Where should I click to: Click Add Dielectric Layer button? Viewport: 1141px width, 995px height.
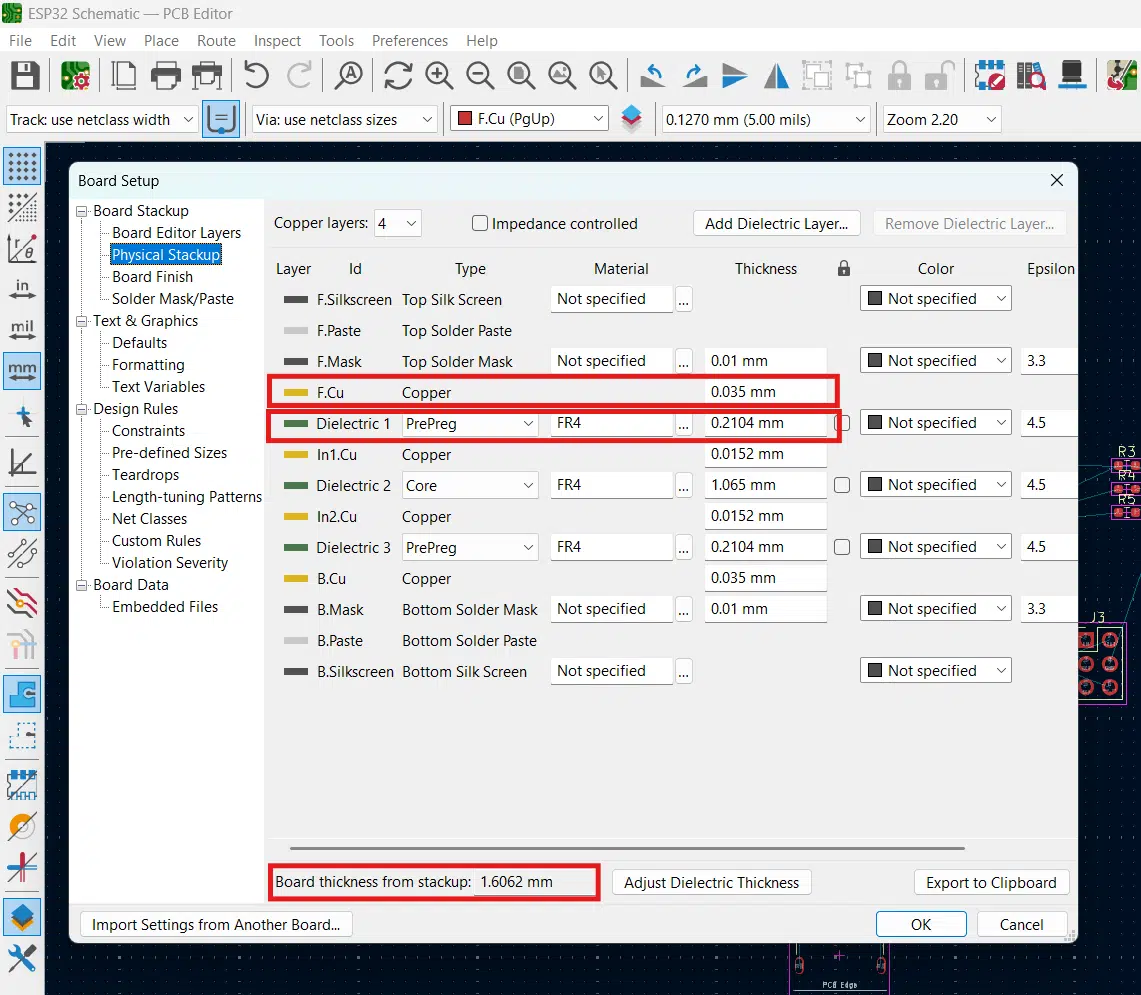(x=776, y=223)
